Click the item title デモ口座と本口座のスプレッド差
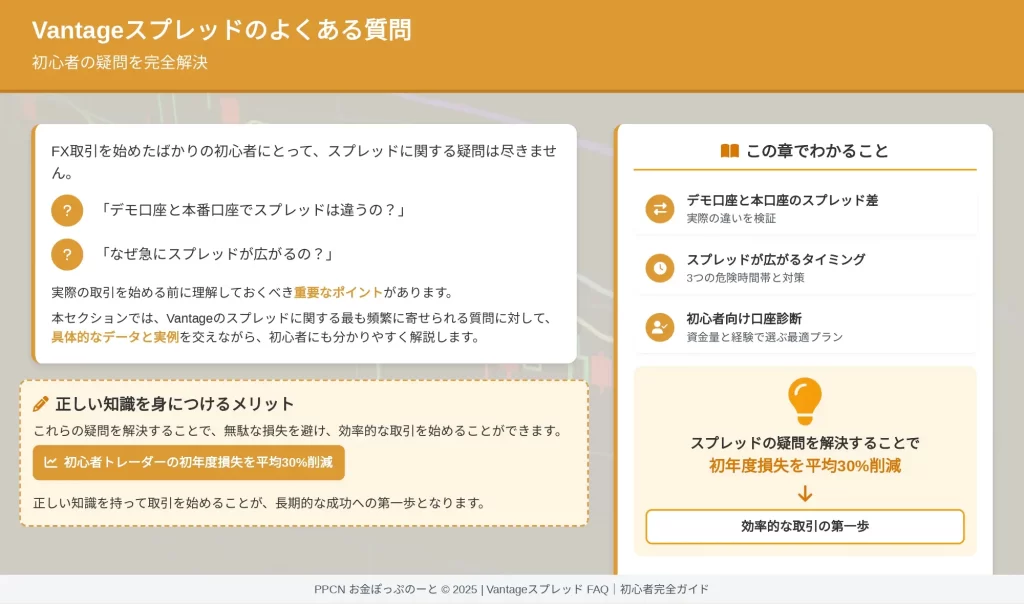This screenshot has height=604, width=1024. tap(782, 200)
